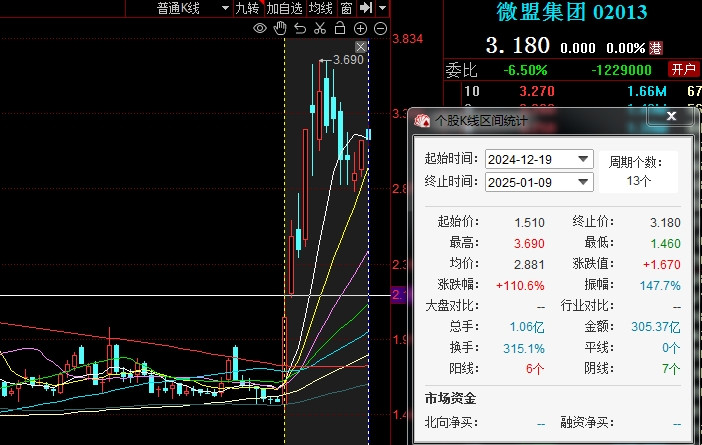
Task: Click the 终止价 value 3.180
Action: (665, 222)
